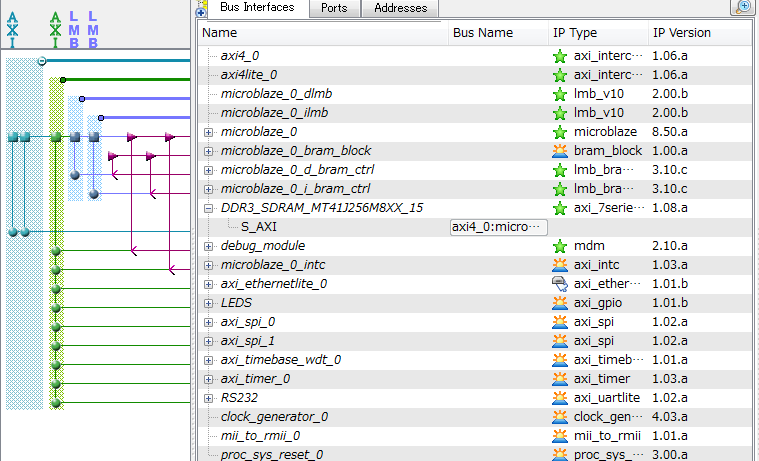This screenshot has height=461, width=759.
Task: Click the axi_uartlite icon in the RS232 row
Action: (560, 398)
